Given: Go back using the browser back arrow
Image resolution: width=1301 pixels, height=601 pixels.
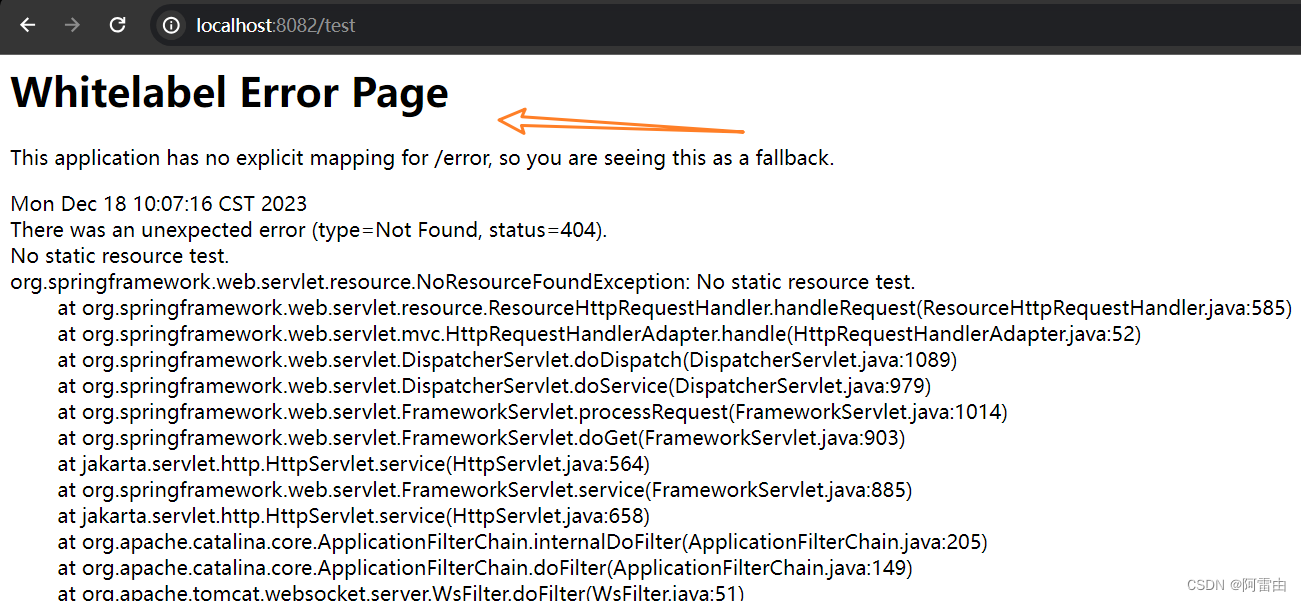Looking at the screenshot, I should 27,25.
